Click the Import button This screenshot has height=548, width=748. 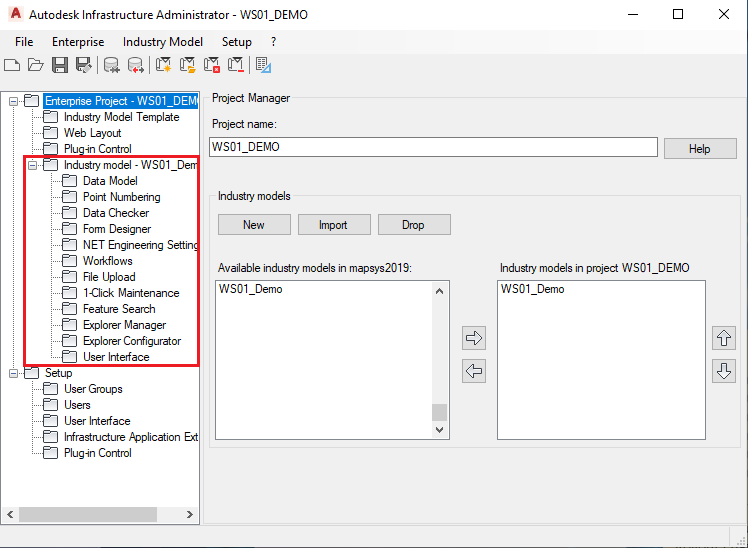point(334,225)
